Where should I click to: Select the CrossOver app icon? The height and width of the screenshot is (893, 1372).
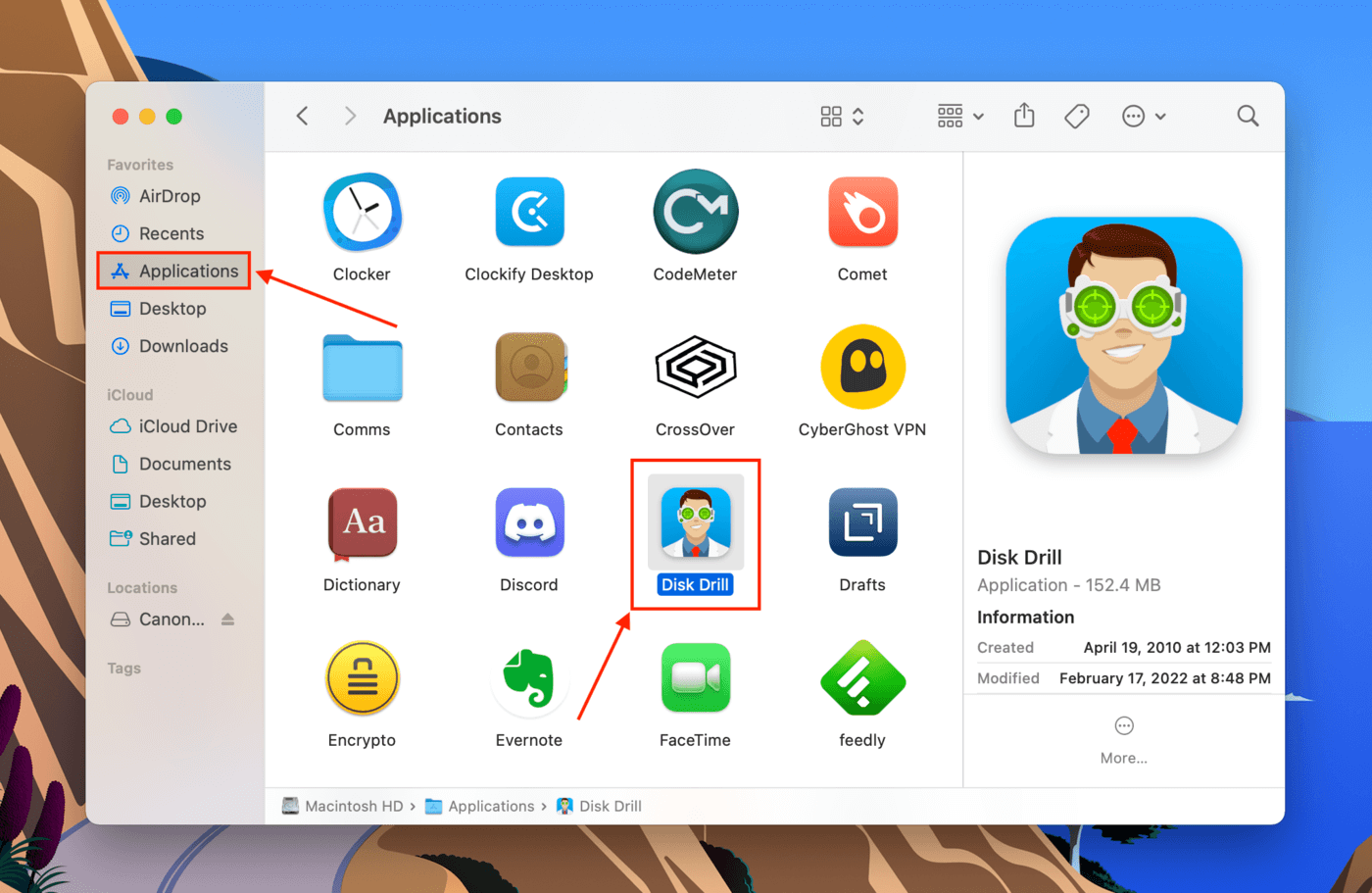695,367
